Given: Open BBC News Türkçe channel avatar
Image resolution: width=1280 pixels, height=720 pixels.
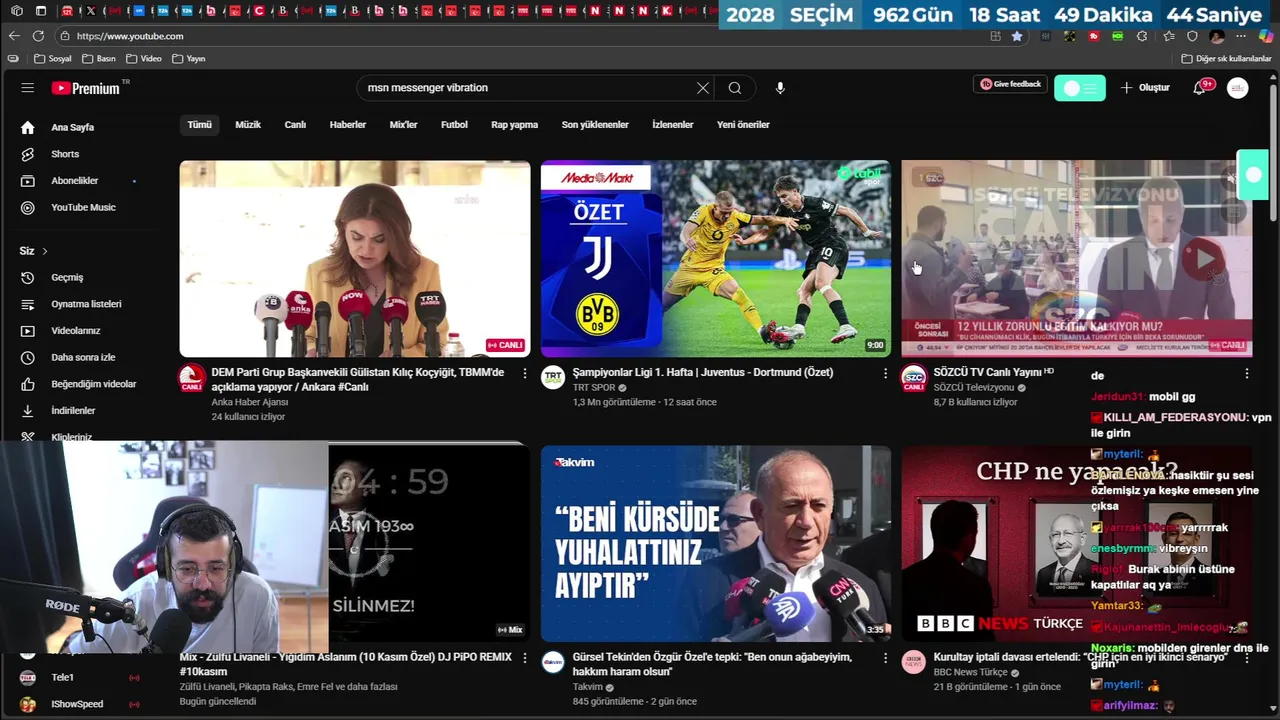Looking at the screenshot, I should tap(914, 662).
